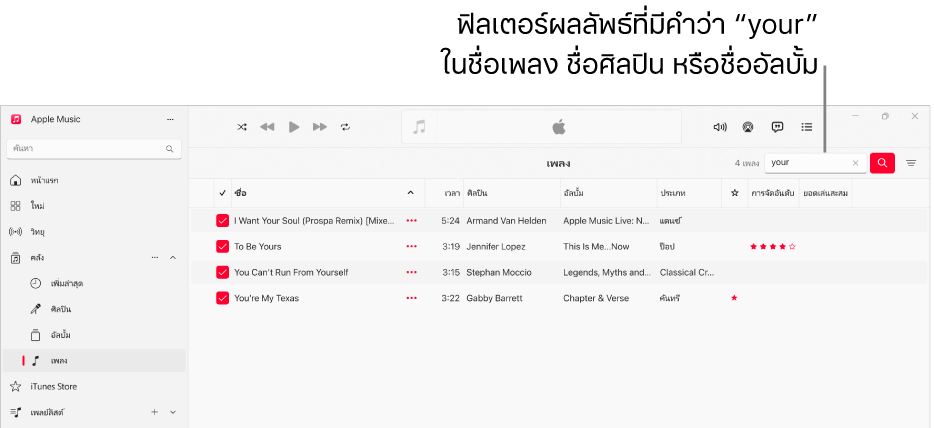Open ศิลปิน (Artists) in library
The width and height of the screenshot is (934, 428).
[x=94, y=310]
